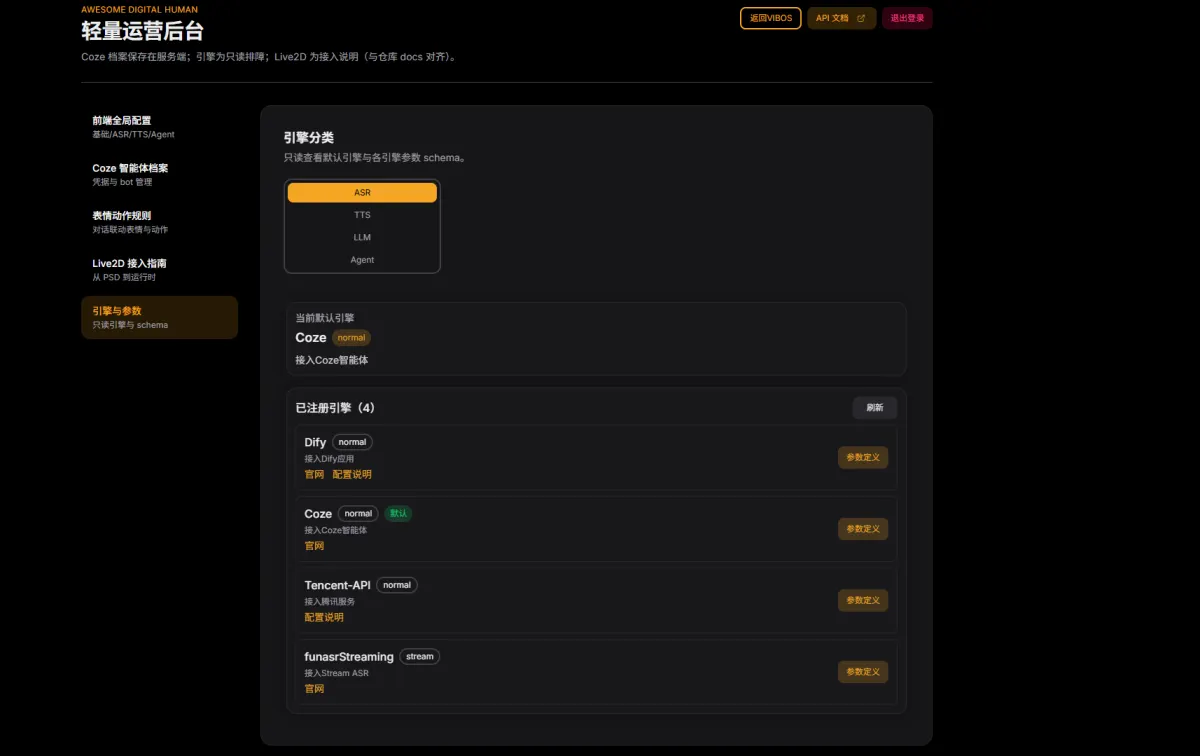The image size is (1200, 756).
Task: Click the Tencent-API engine name
Action: click(337, 585)
